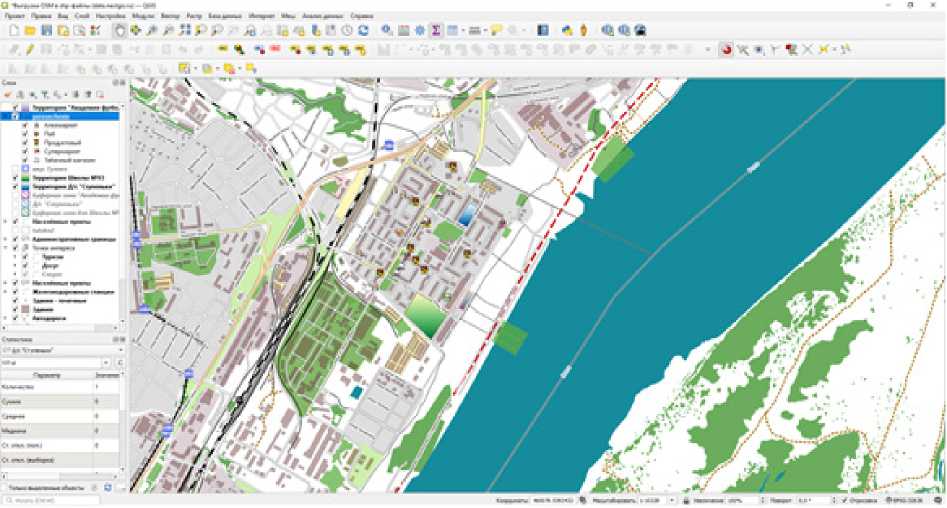Click the Open Project folder icon

(x=31, y=31)
